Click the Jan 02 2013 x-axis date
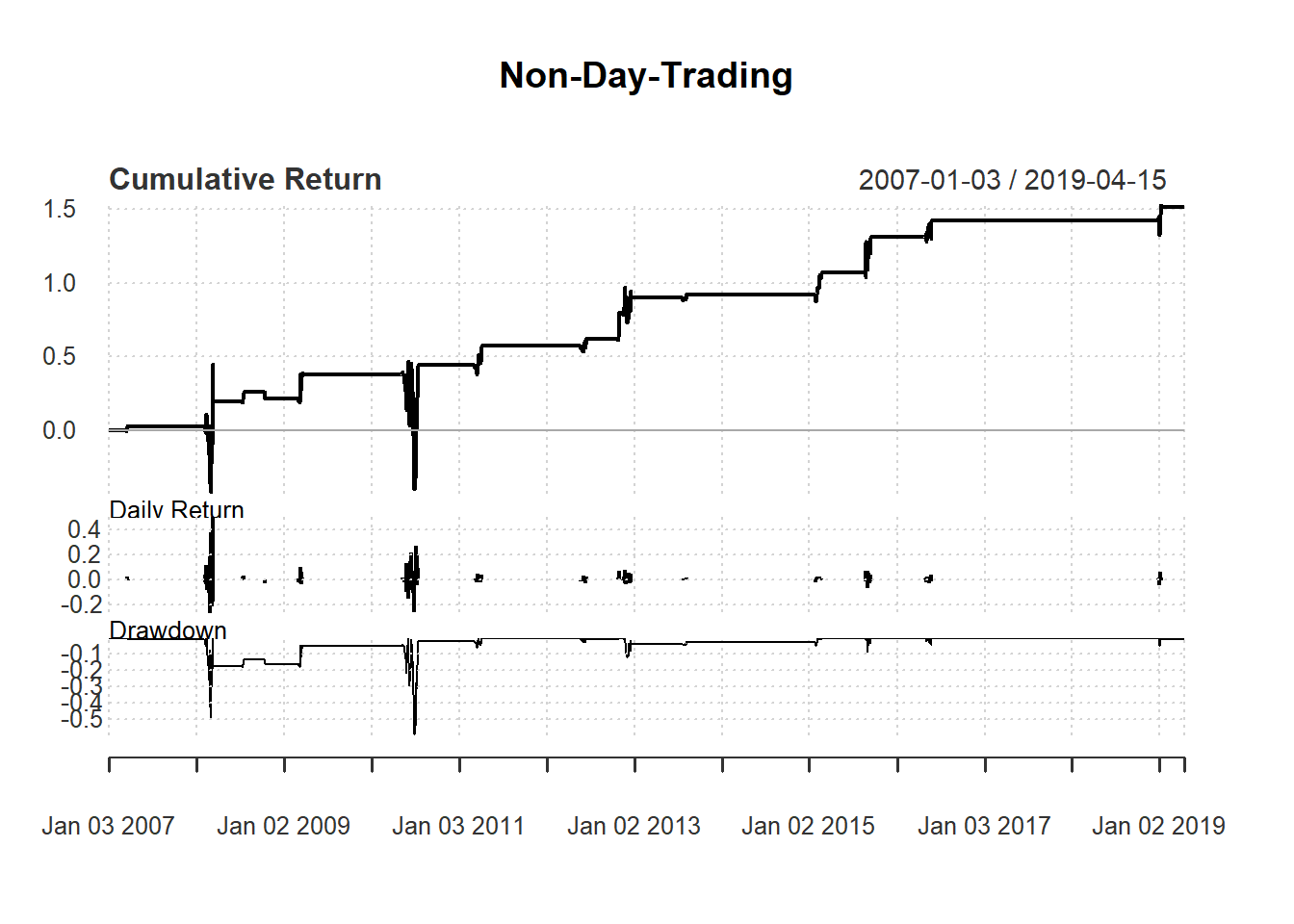 point(634,826)
